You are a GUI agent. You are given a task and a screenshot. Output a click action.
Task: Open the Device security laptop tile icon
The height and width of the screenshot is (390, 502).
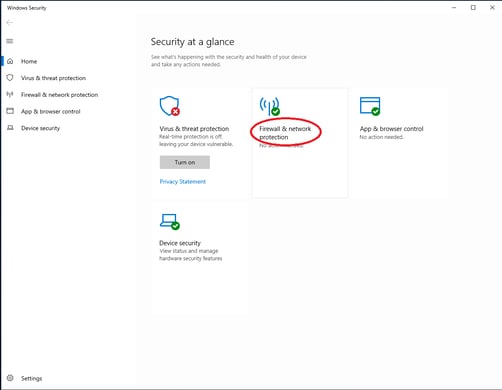click(170, 222)
